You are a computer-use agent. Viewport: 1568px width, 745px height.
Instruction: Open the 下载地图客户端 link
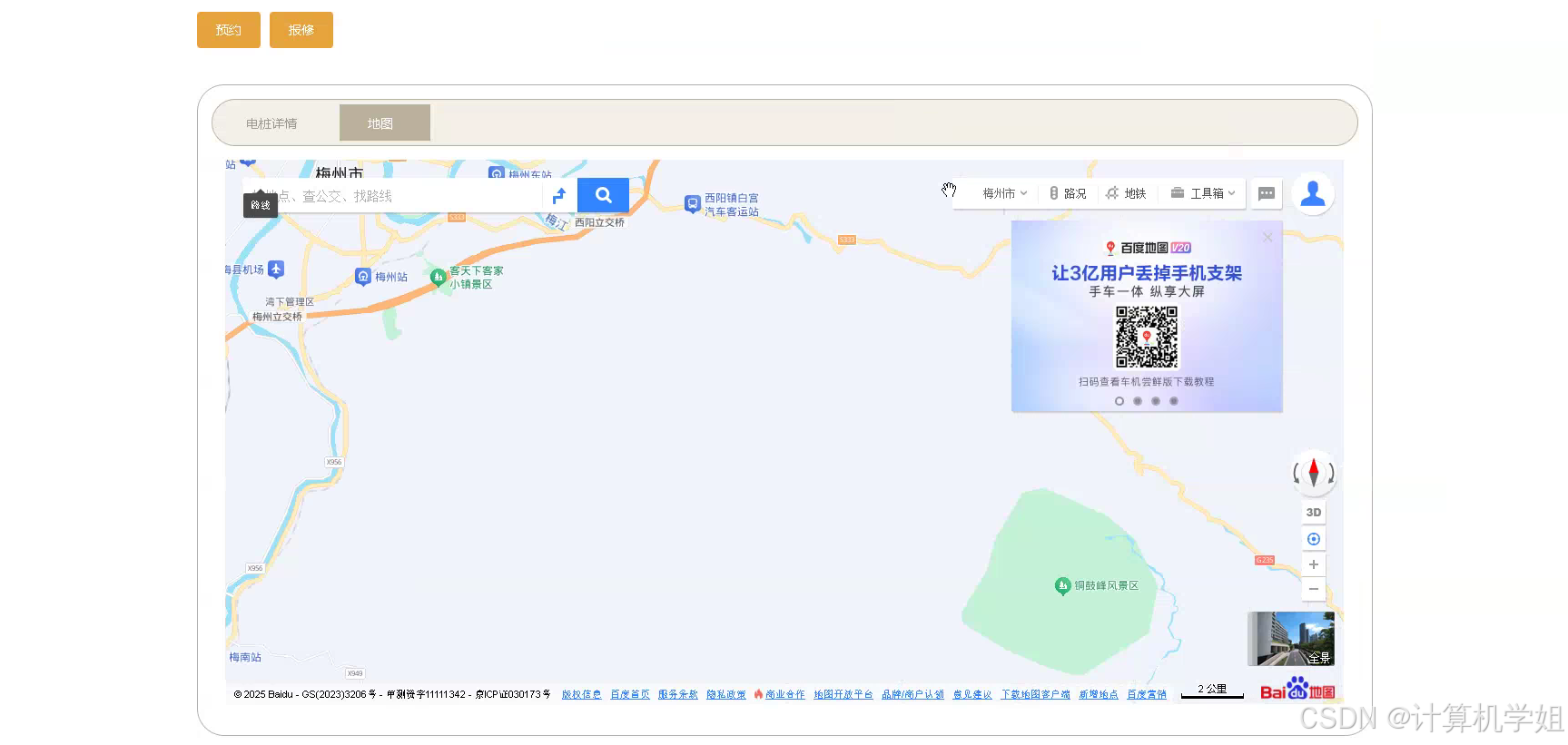pos(1035,694)
